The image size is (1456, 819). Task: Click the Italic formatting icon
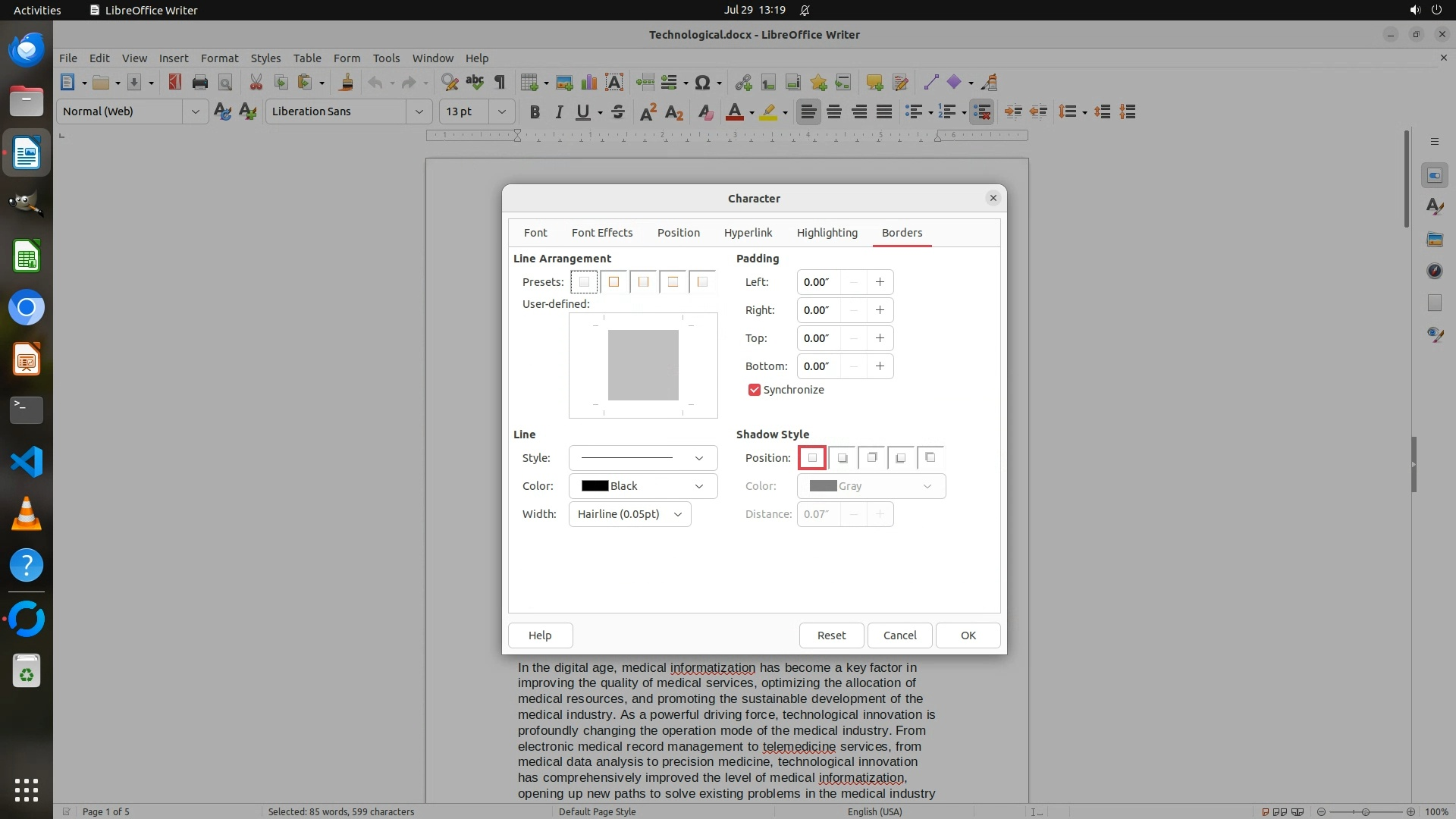pos(559,112)
